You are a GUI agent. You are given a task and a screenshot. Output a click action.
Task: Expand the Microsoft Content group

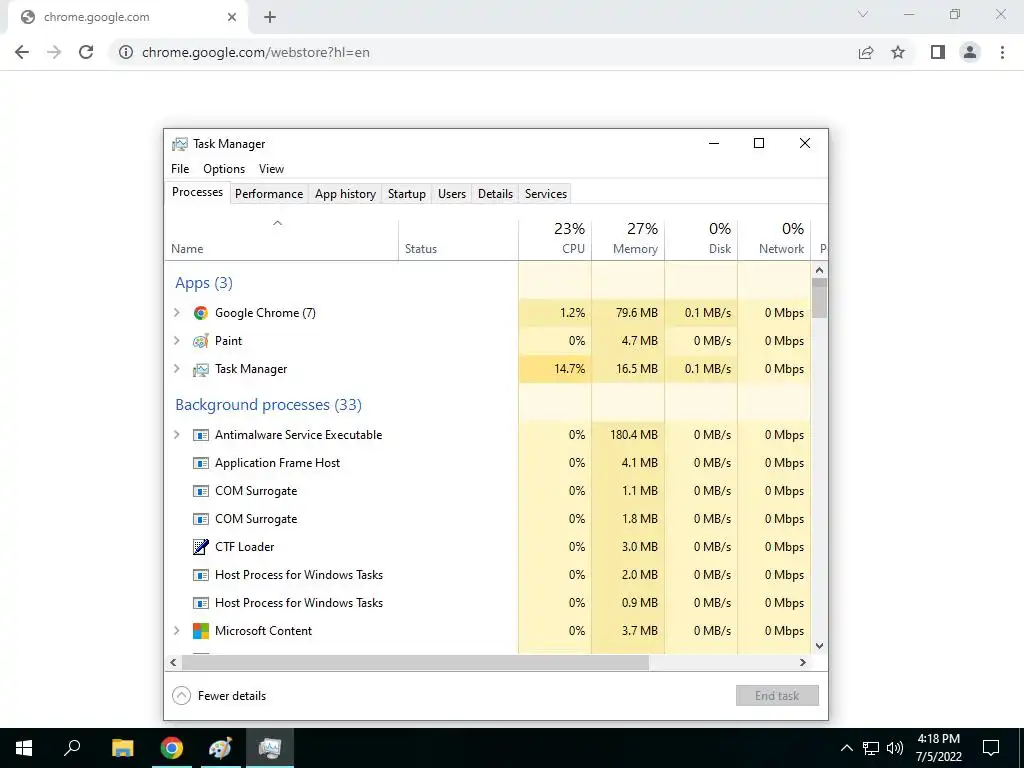(176, 631)
